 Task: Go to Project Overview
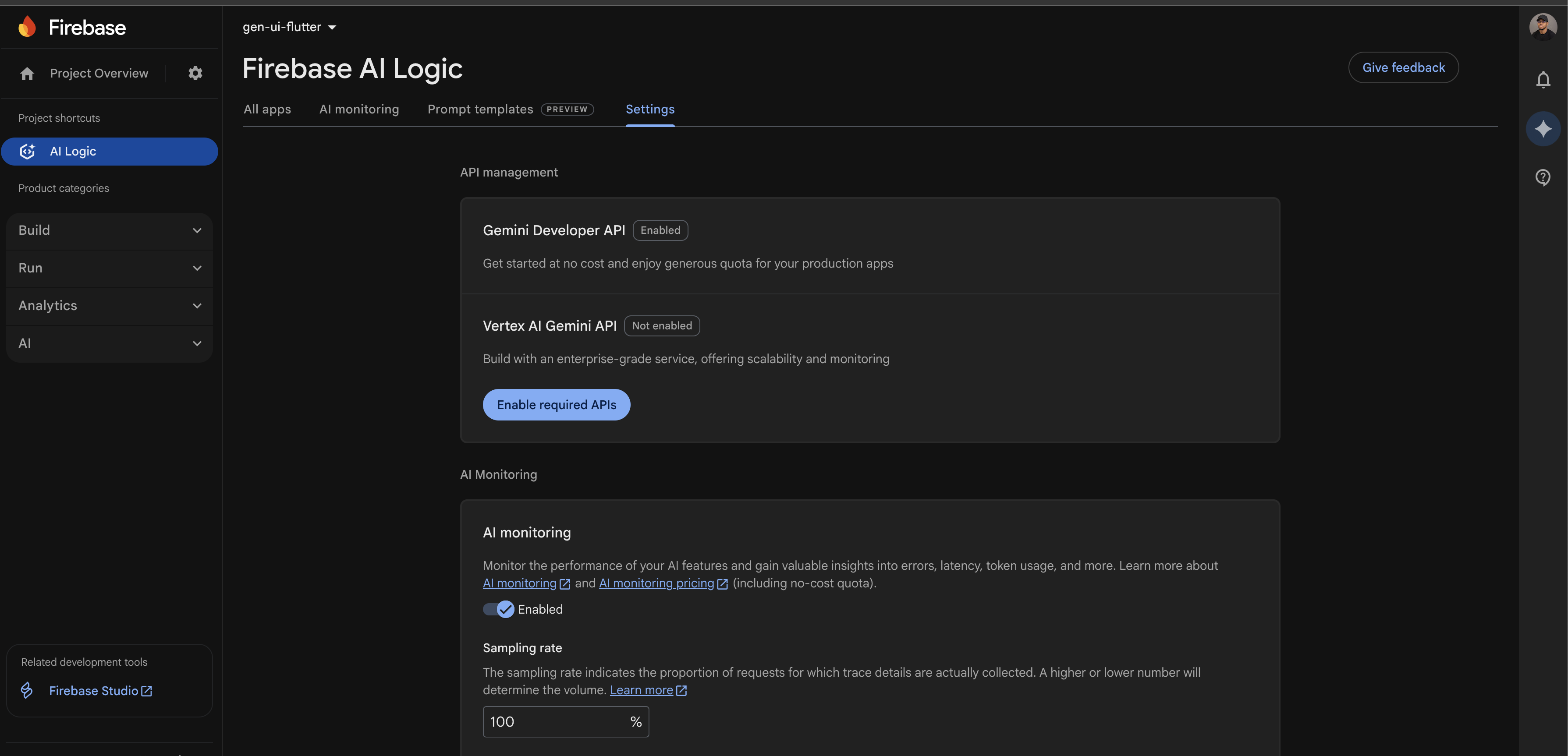point(99,74)
